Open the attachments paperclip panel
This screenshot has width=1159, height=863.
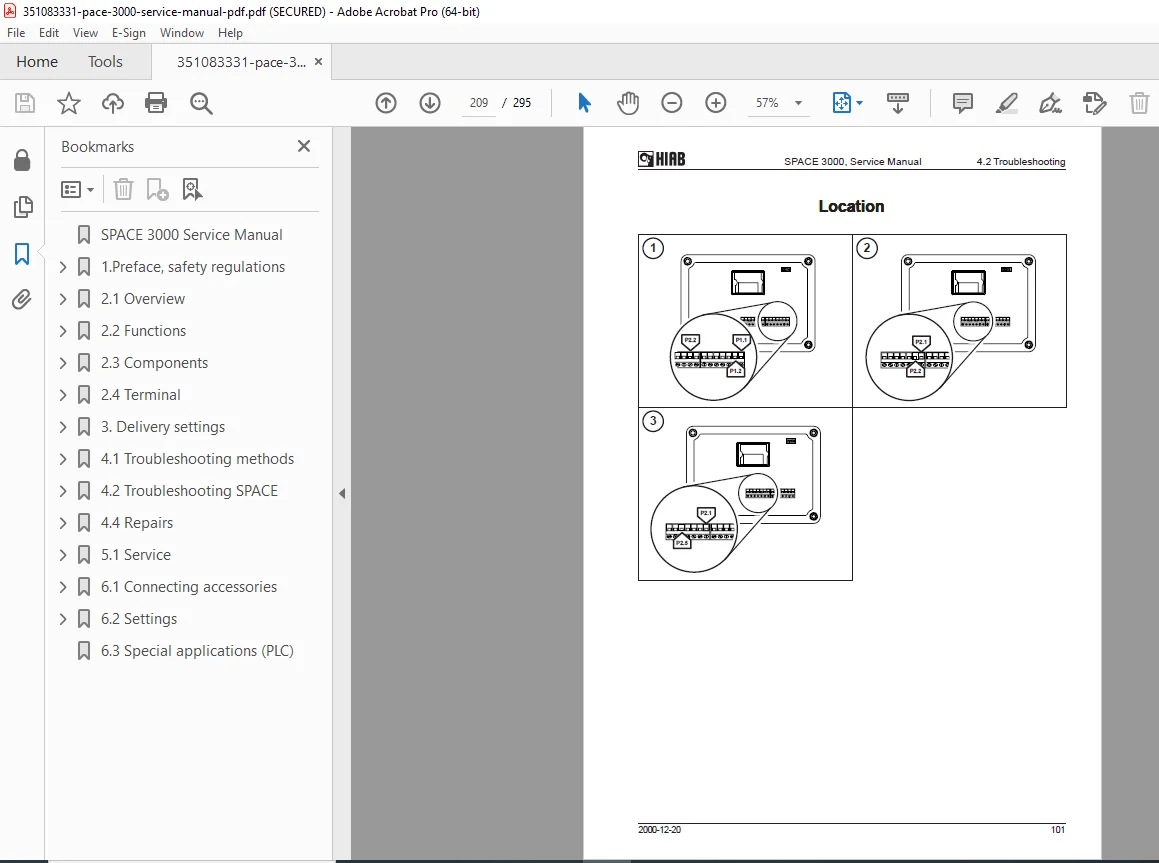pyautogui.click(x=21, y=299)
